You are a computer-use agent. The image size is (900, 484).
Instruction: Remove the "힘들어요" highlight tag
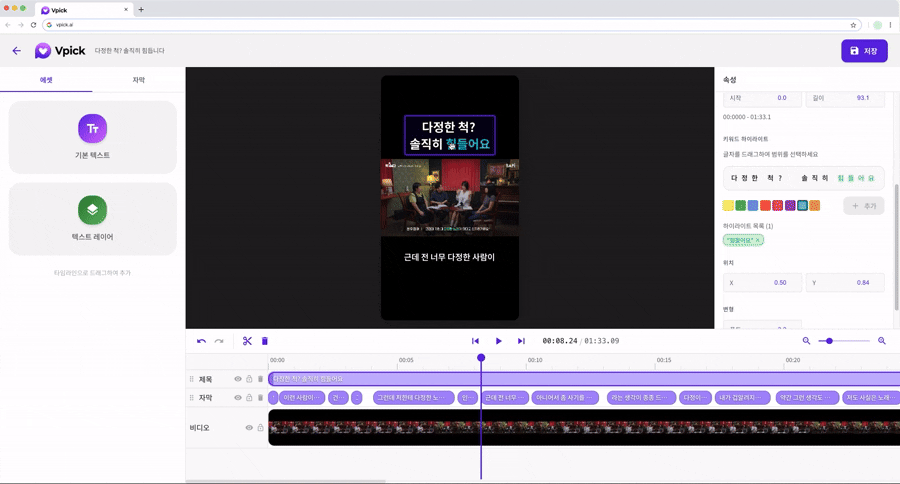pos(758,240)
